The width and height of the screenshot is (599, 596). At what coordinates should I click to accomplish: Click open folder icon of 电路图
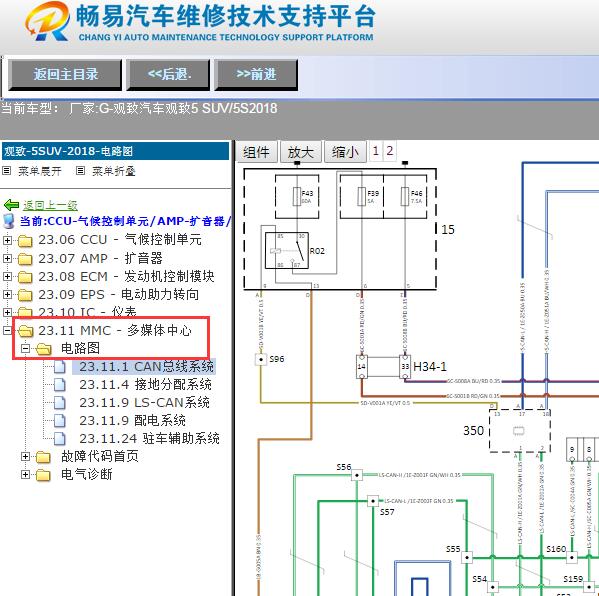[x=44, y=349]
